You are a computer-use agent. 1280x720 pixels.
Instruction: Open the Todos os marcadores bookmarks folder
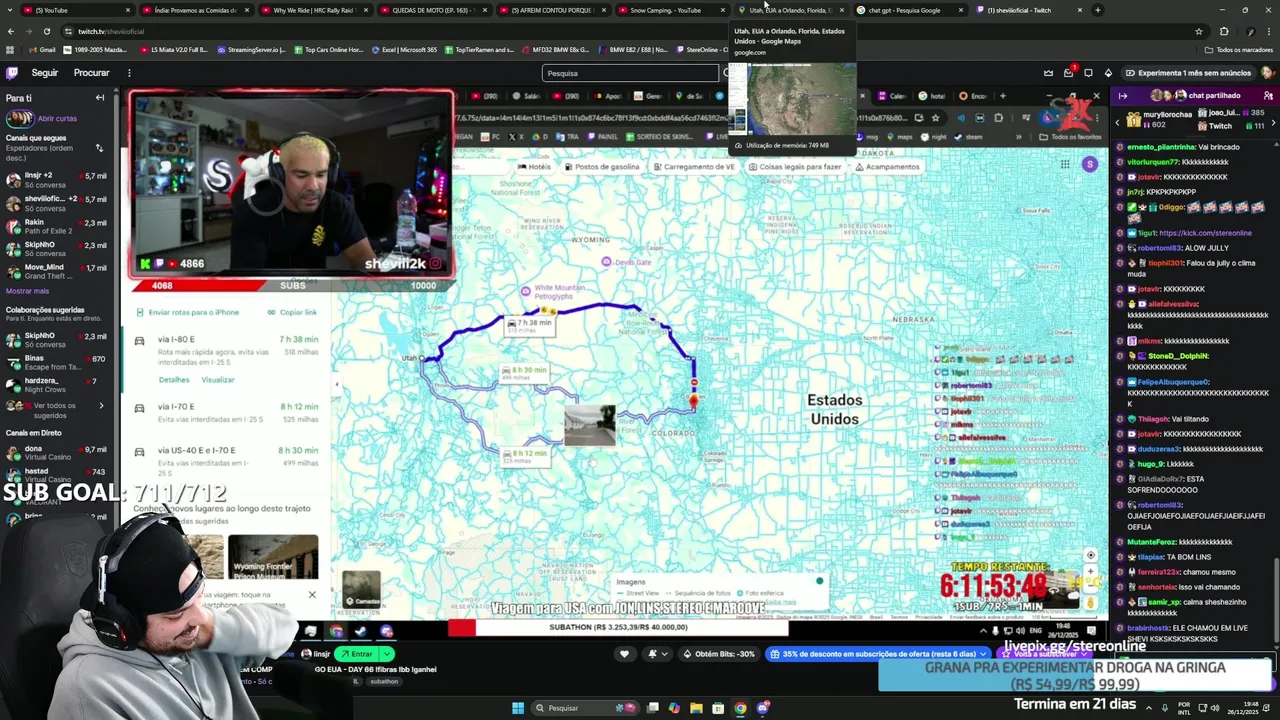coord(1239,49)
